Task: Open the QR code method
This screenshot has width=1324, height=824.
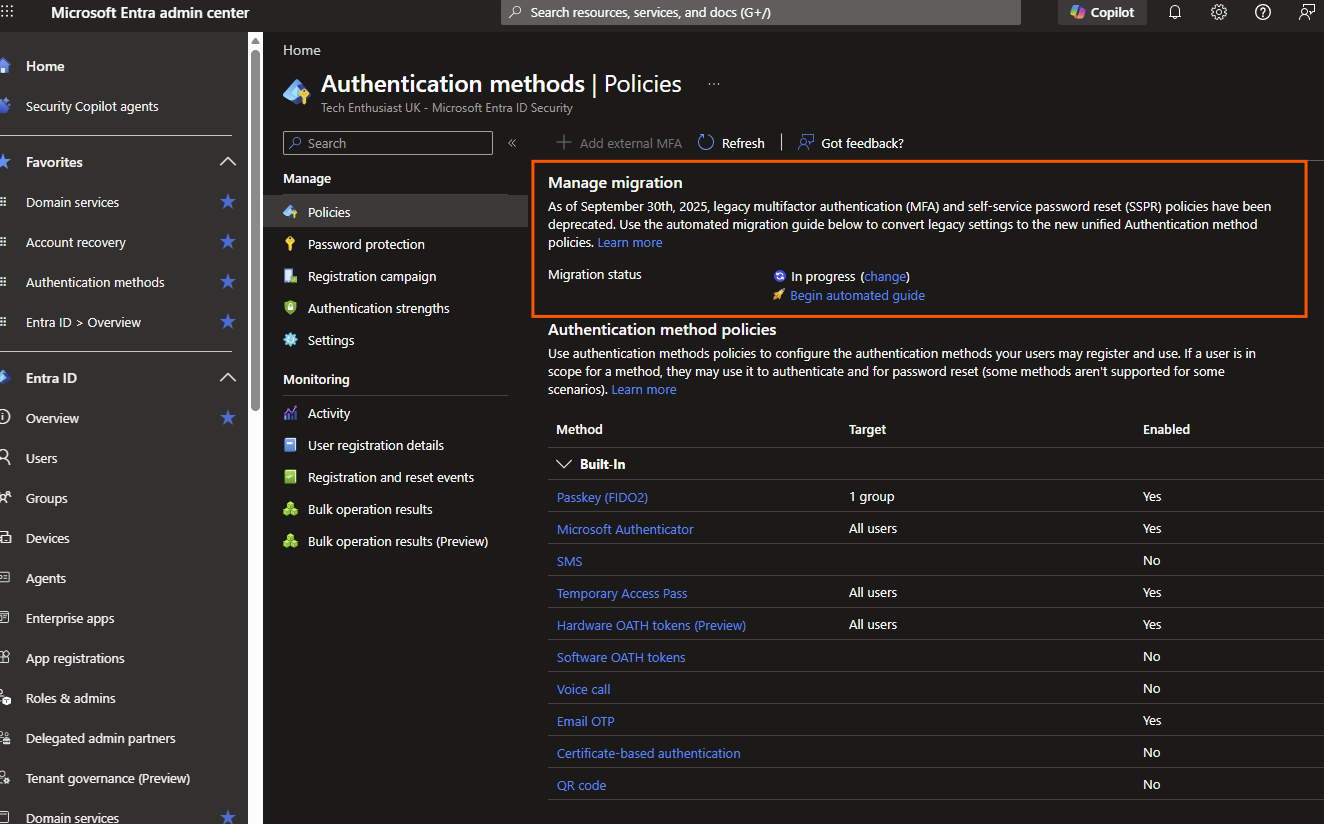Action: tap(581, 785)
